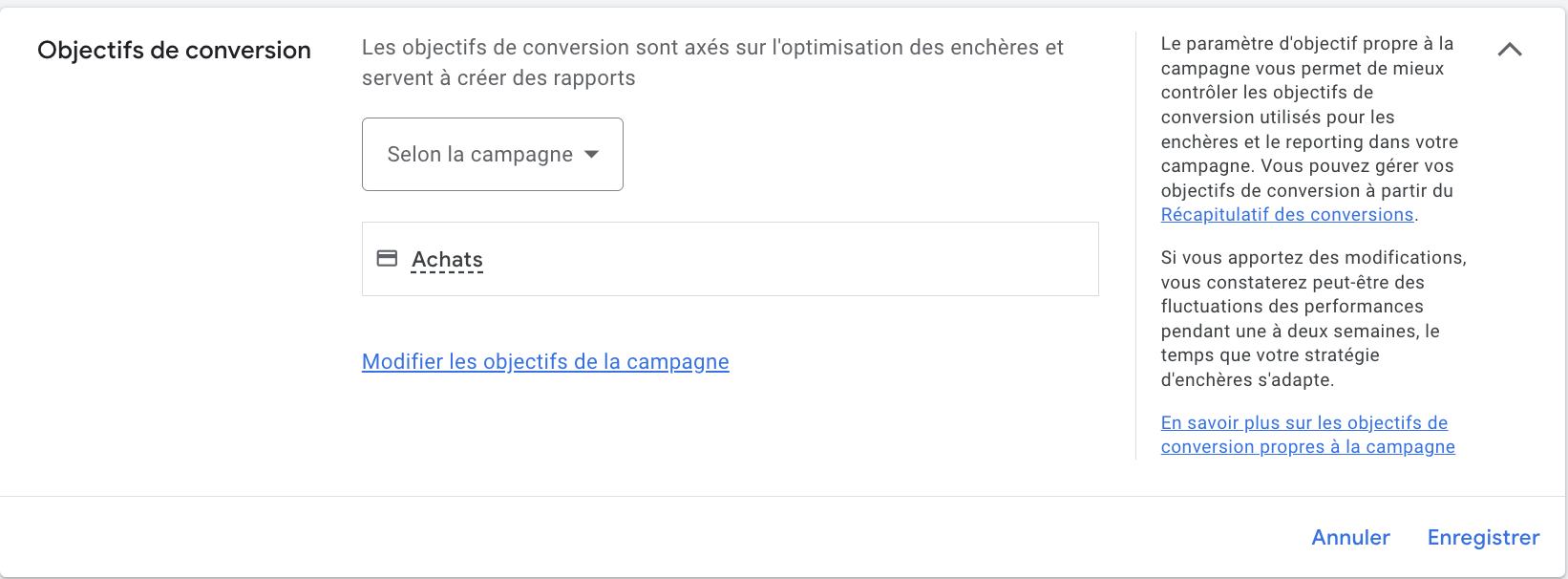
Task: Collapse the Objectifs de conversion section chevron
Action: pyautogui.click(x=1510, y=50)
